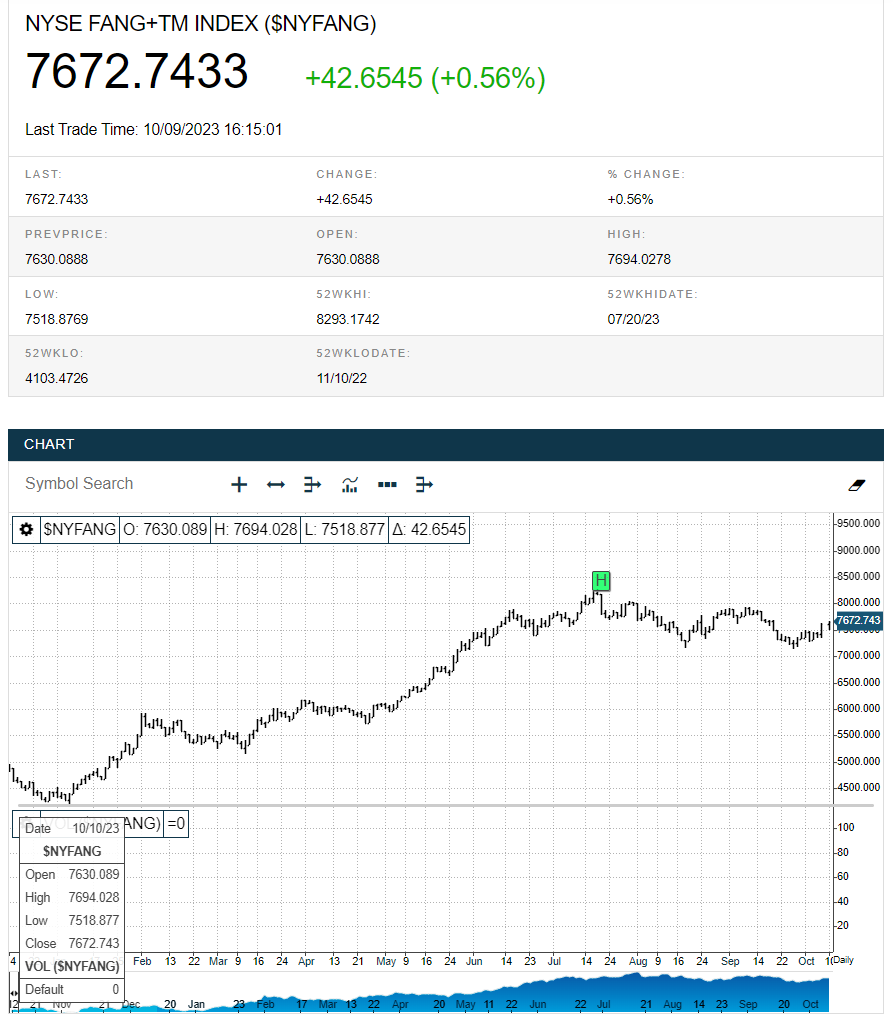
Task: Click the H: 7694.028 legend box
Action: (256, 529)
